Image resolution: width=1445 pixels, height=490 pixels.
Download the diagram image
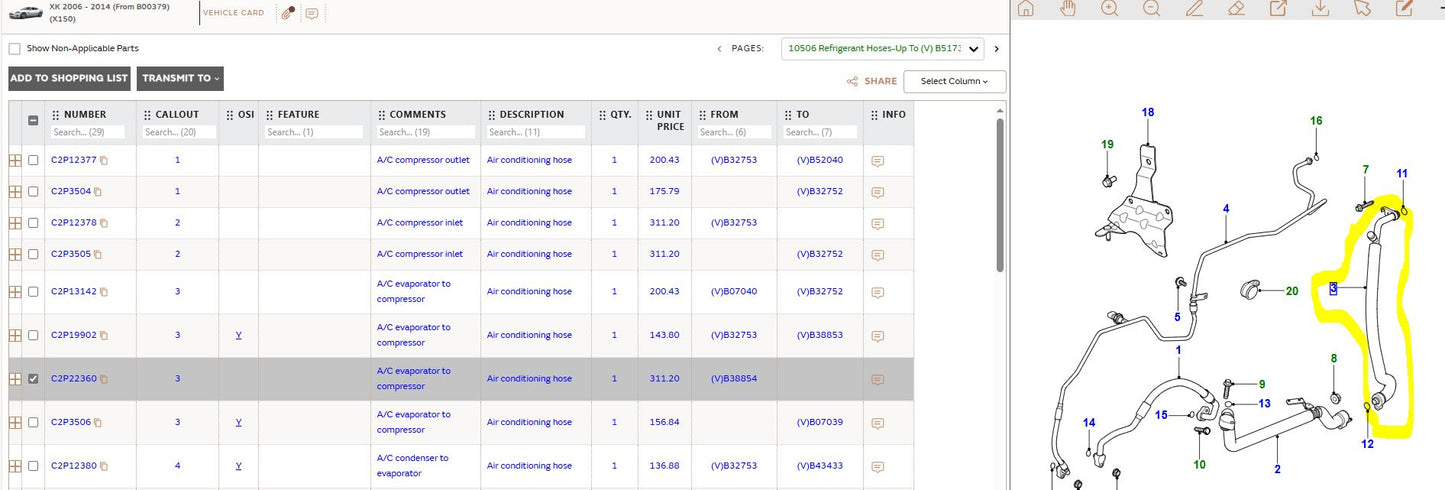1320,9
